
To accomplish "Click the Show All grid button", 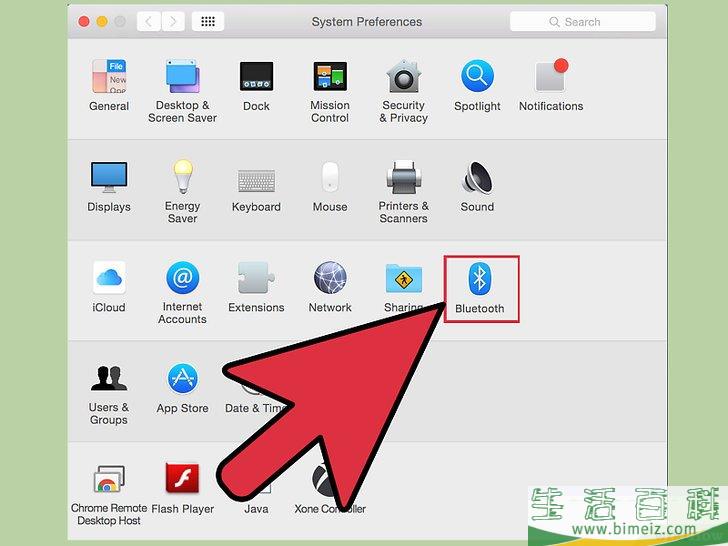I will 208,21.
